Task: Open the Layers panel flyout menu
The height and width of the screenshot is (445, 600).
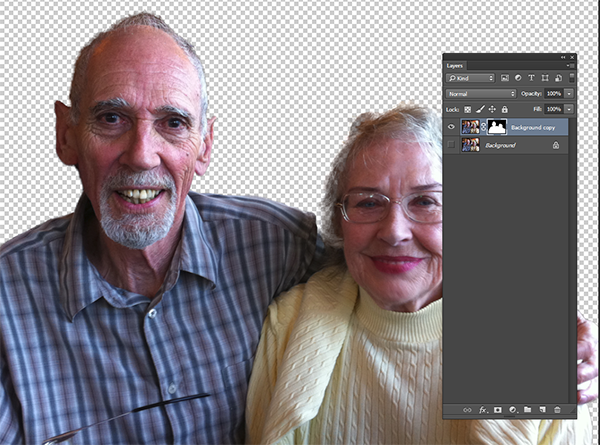Action: point(571,65)
